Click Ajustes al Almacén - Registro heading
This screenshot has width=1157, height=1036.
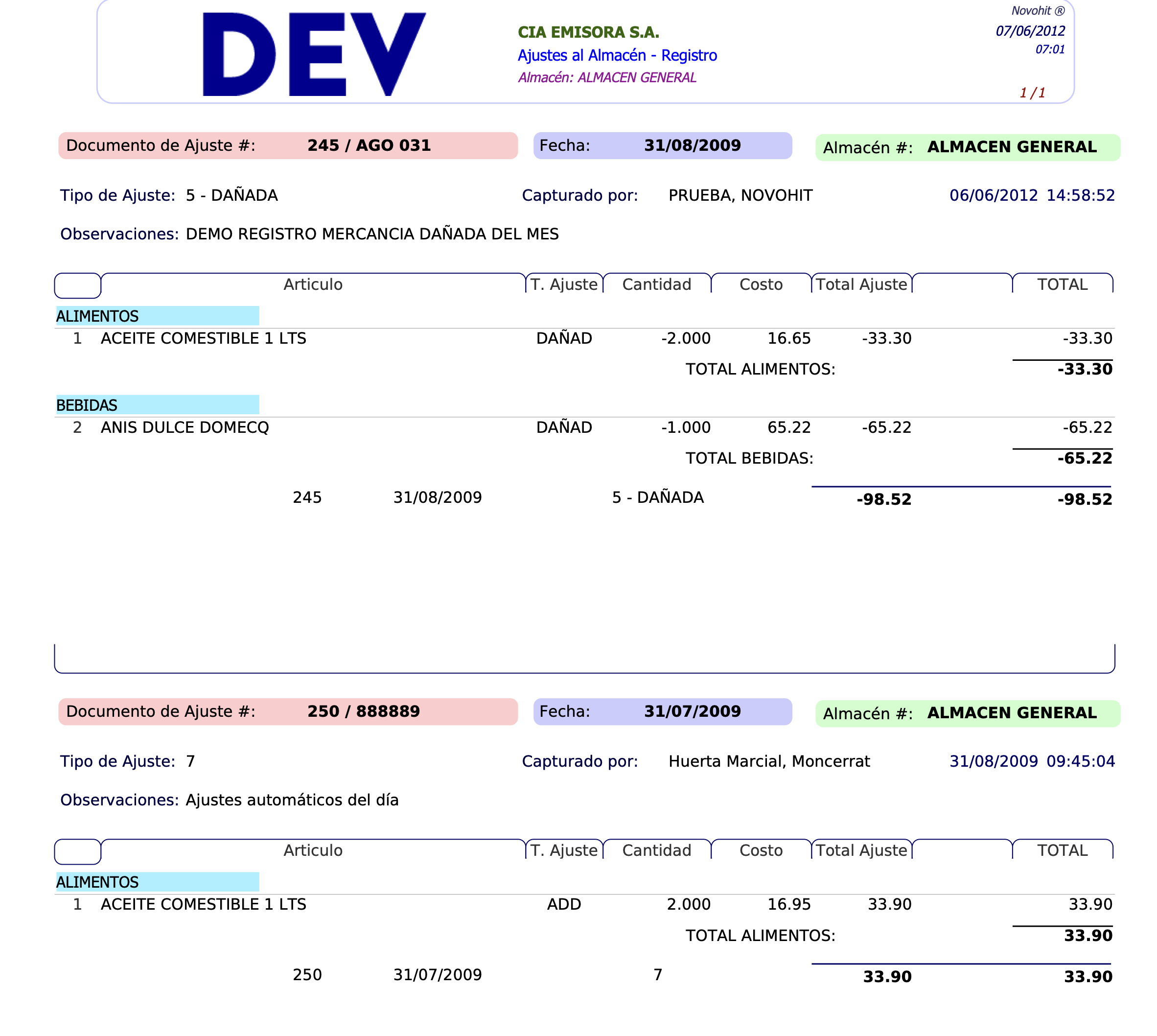click(x=617, y=55)
